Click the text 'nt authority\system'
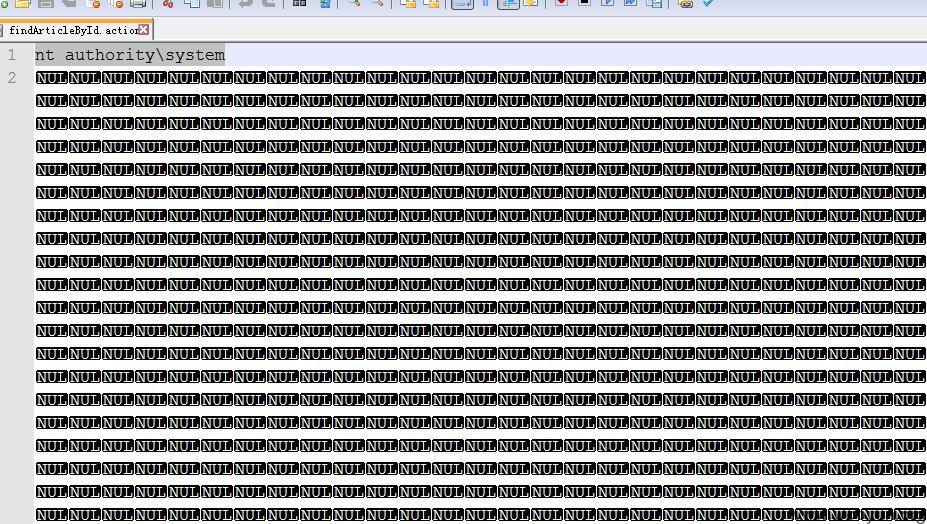 point(129,55)
